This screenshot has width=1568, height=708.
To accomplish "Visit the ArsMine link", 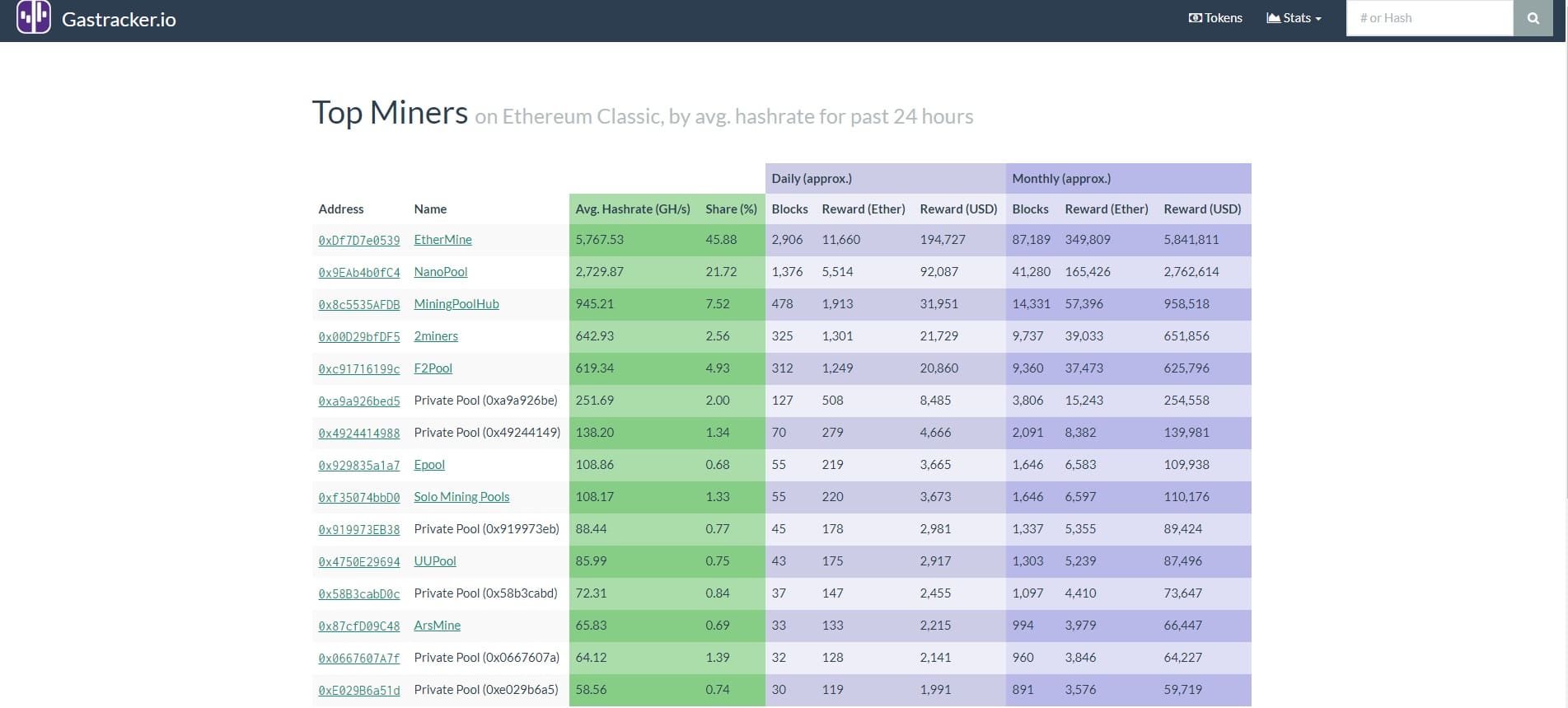I will pos(437,626).
